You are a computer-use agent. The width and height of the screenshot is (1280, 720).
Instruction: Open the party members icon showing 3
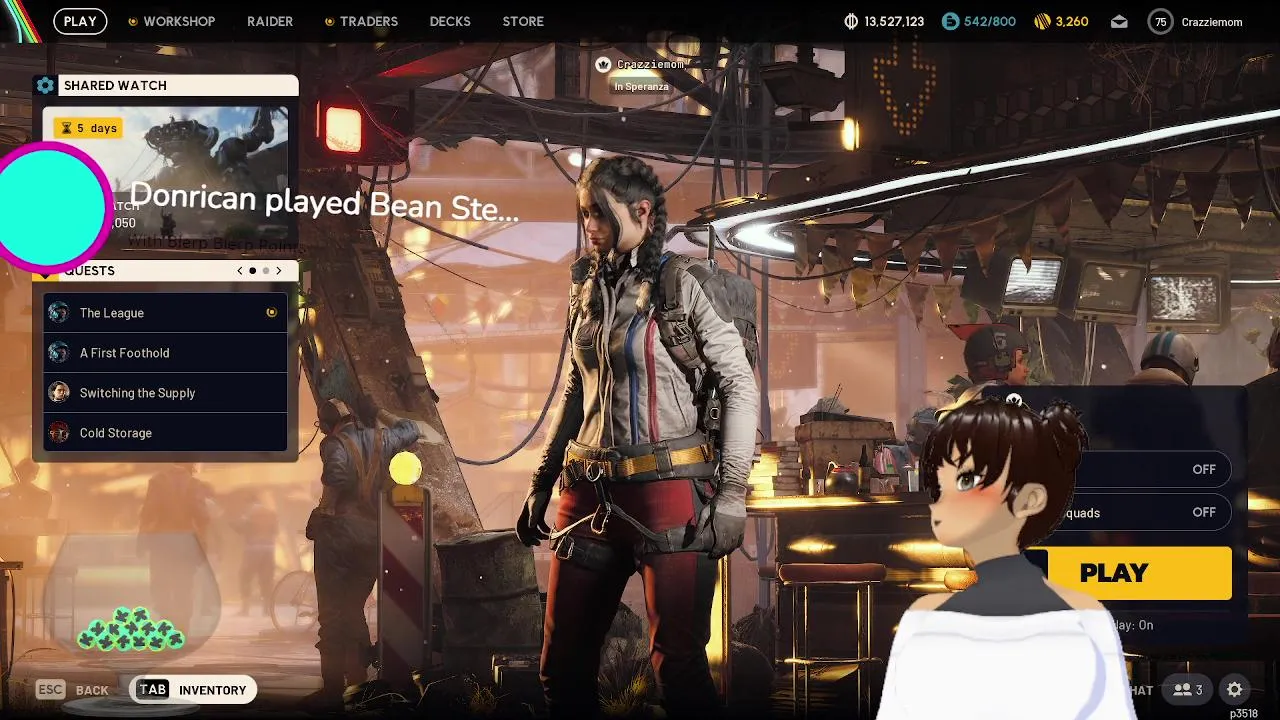click(x=1188, y=690)
